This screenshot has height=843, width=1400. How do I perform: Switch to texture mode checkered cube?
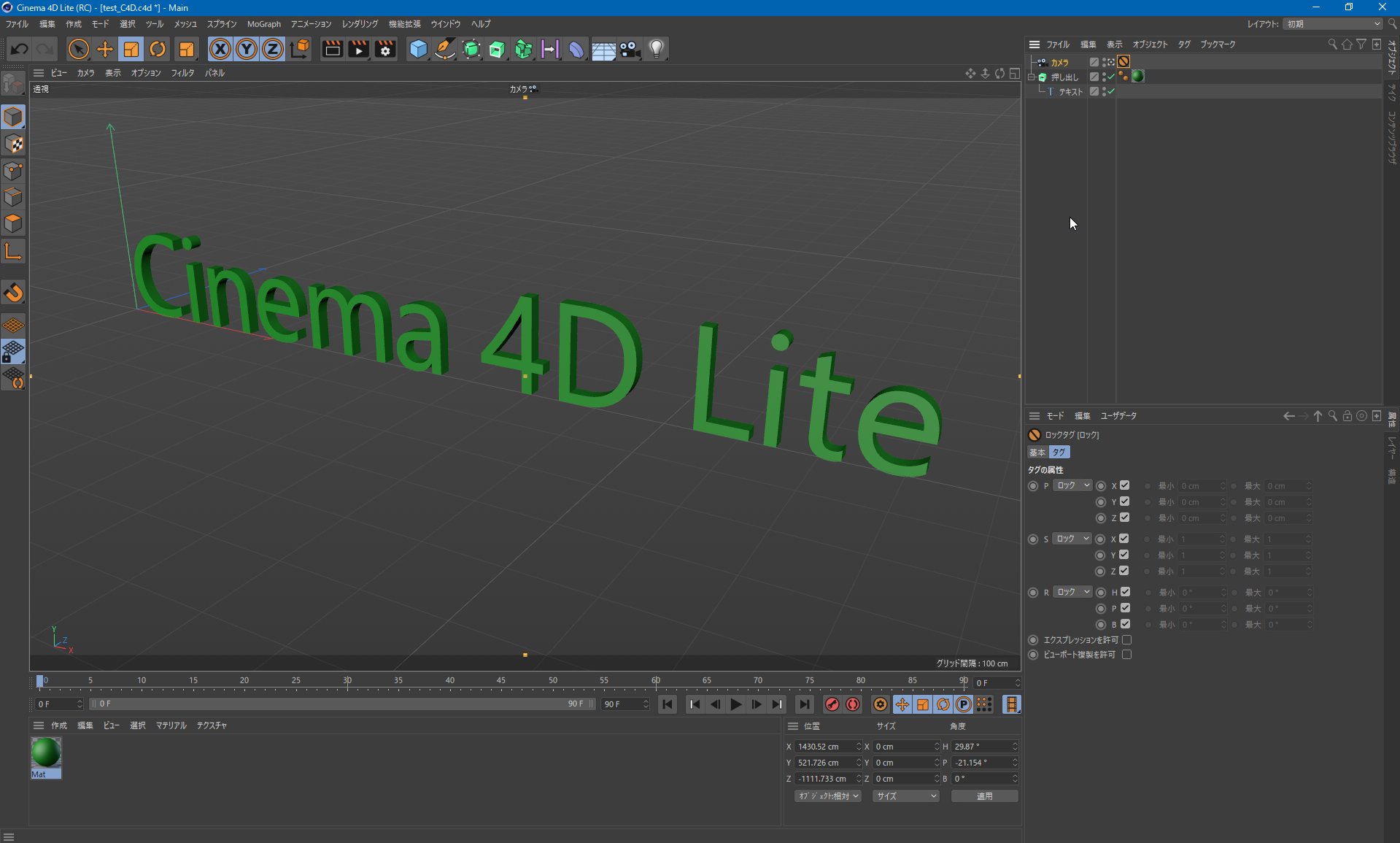tap(13, 144)
